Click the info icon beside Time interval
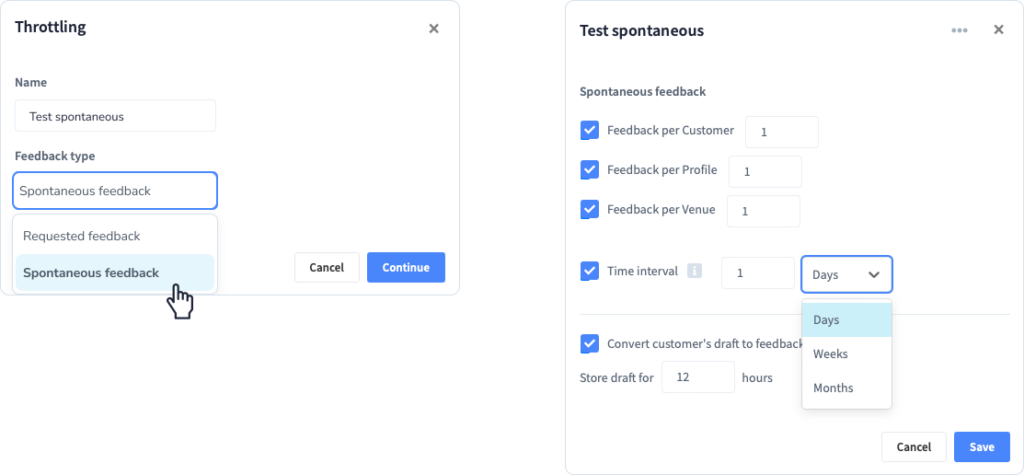Screen dimensions: 1024x475 (694, 270)
